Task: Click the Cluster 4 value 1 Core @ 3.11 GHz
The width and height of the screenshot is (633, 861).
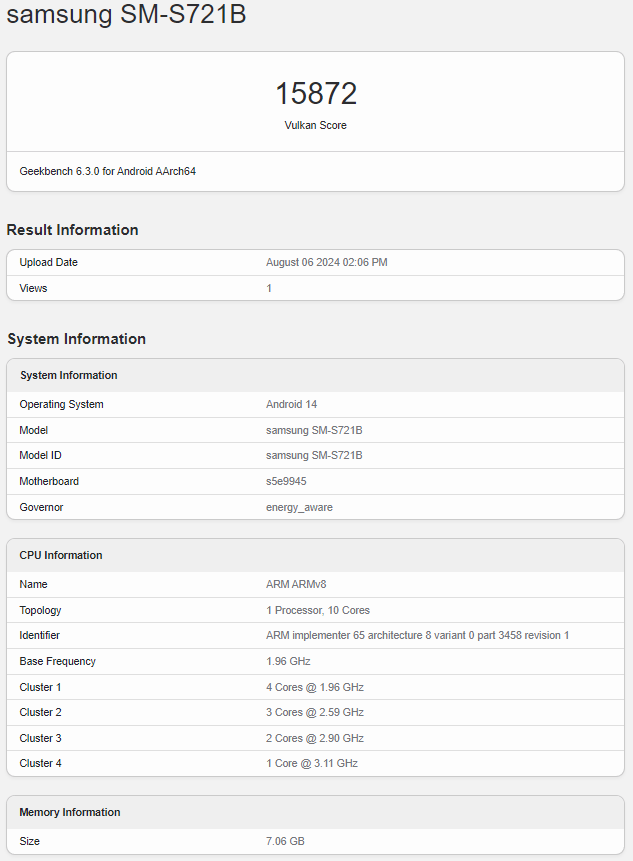Action: point(311,764)
